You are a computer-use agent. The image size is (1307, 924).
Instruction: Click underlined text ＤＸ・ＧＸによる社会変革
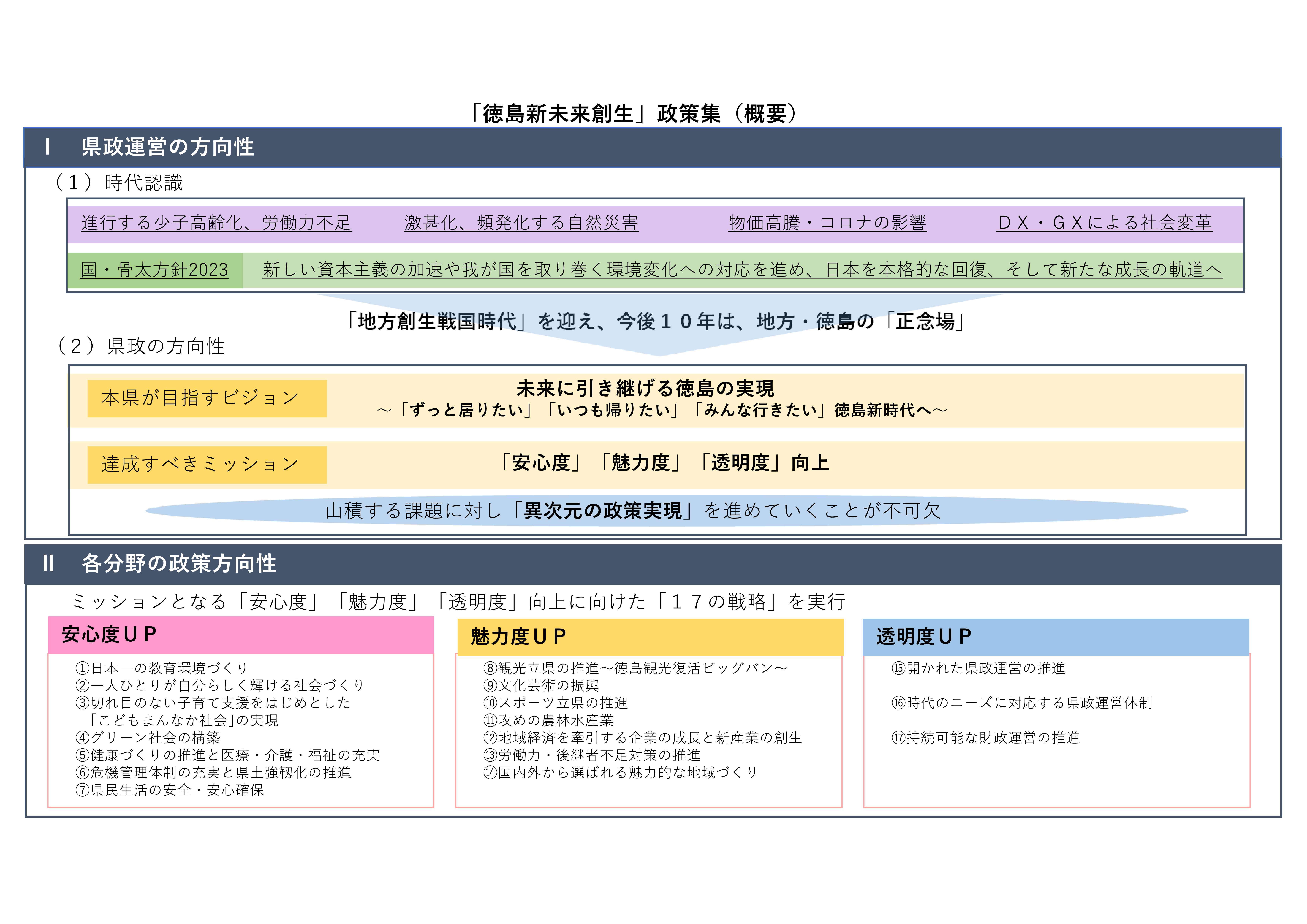(x=1104, y=223)
